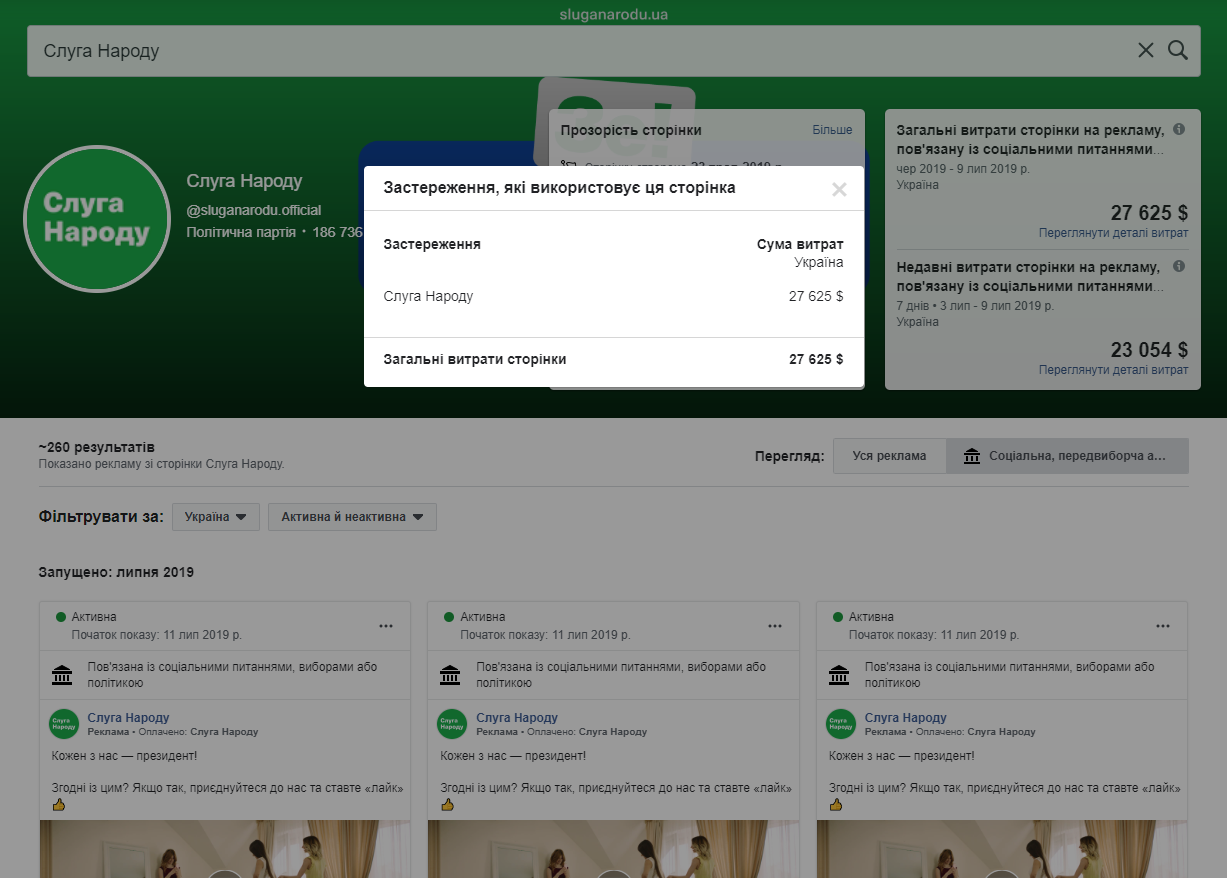The width and height of the screenshot is (1227, 878).
Task: Click the sluganarodu.ua text at the top
Action: pos(614,14)
